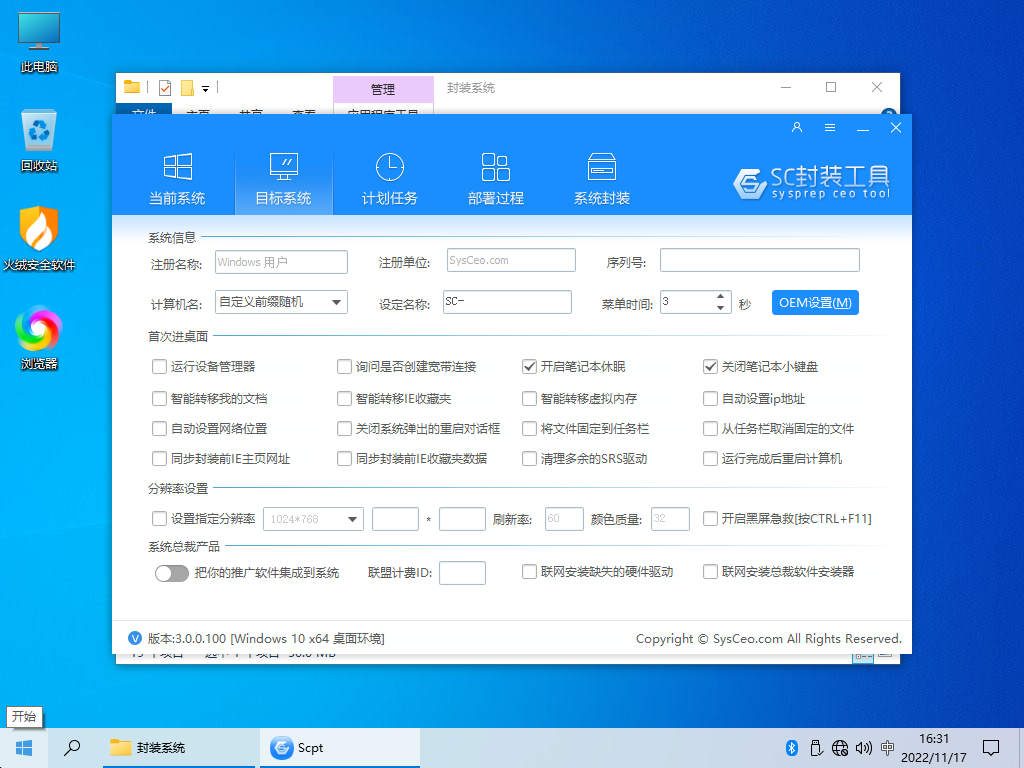Click 设定名称 field containing SC-
The image size is (1024, 768).
[x=507, y=302]
